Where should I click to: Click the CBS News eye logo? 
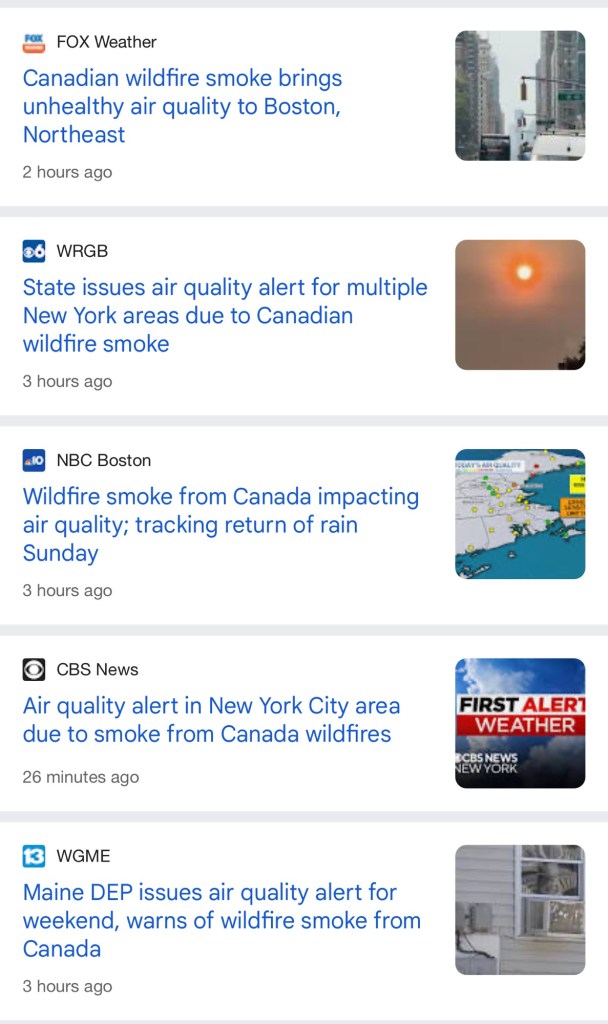[34, 669]
